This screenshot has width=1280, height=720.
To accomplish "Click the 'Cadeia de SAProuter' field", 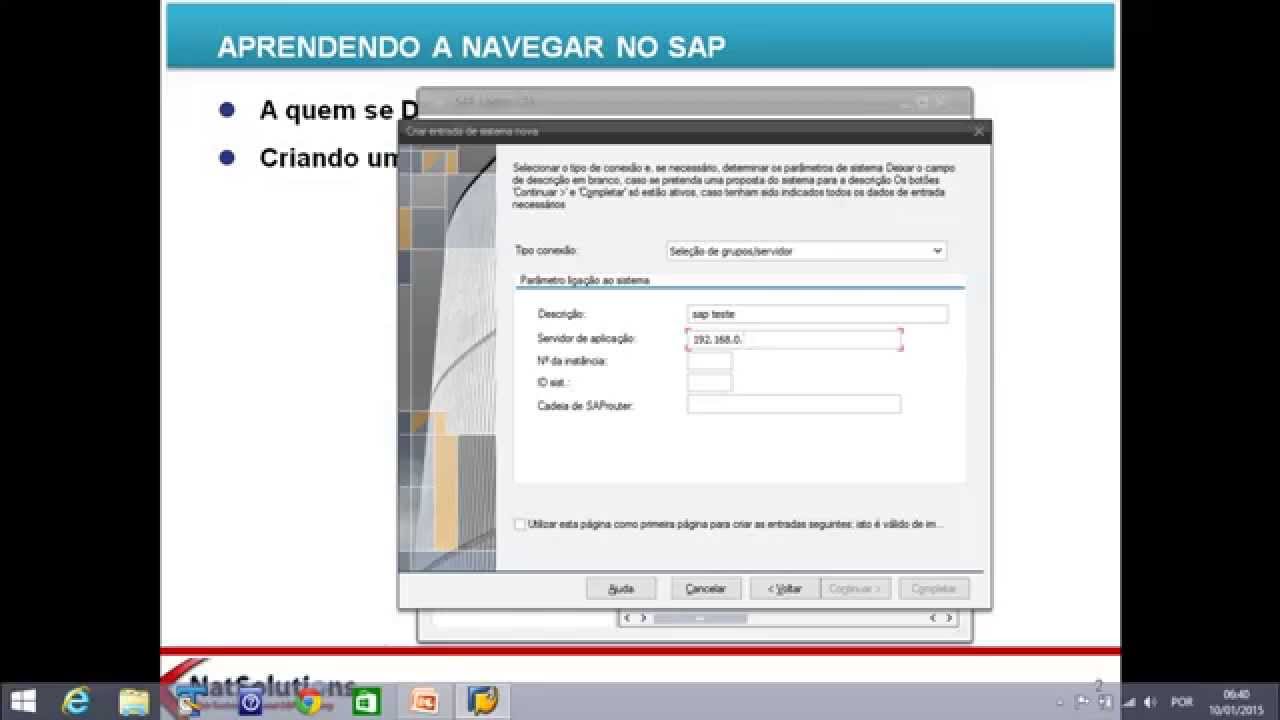I will (x=794, y=404).
